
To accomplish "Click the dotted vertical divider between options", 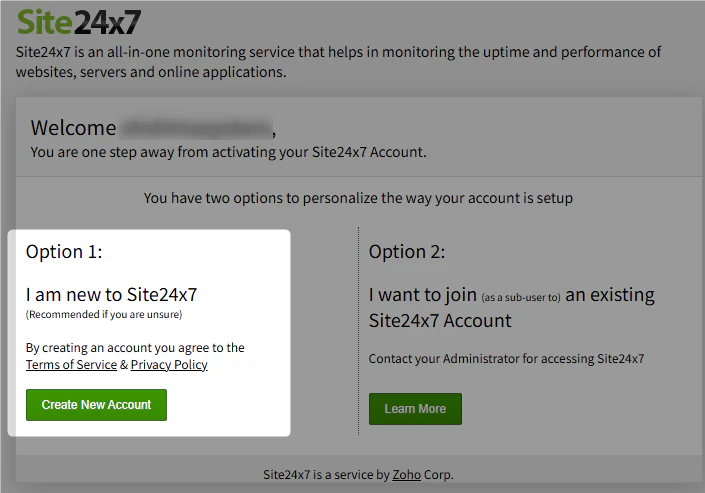I will [358, 331].
